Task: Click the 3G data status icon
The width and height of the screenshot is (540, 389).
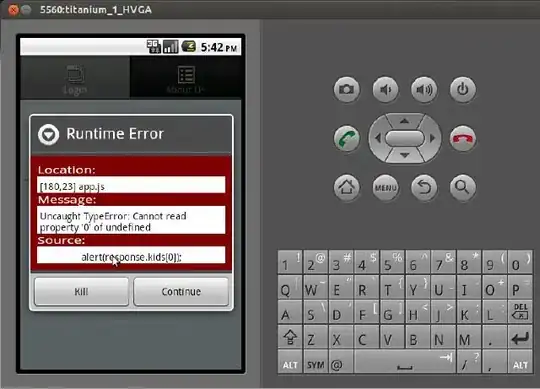Action: (154, 47)
